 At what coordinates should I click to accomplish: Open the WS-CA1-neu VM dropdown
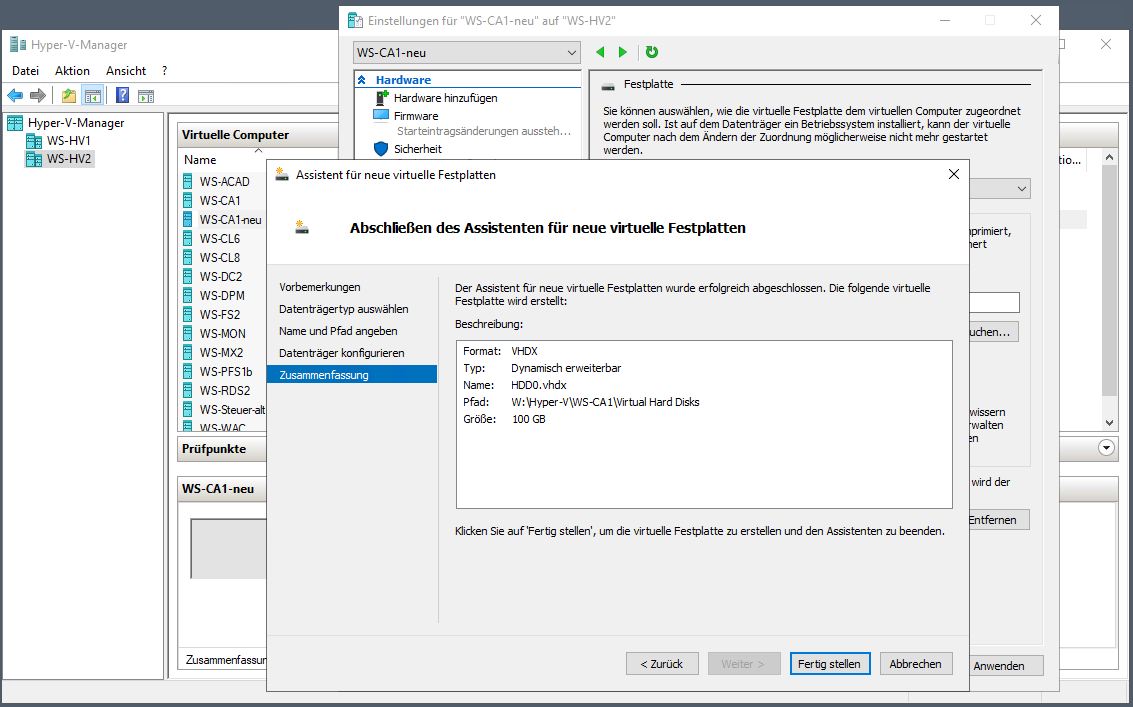[467, 53]
